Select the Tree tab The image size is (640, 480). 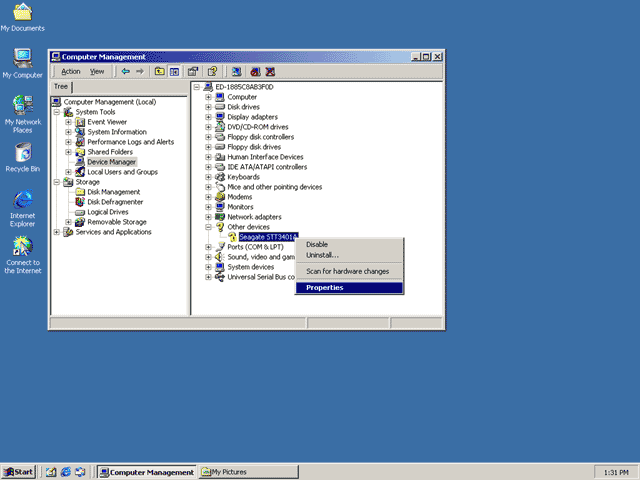pos(61,87)
